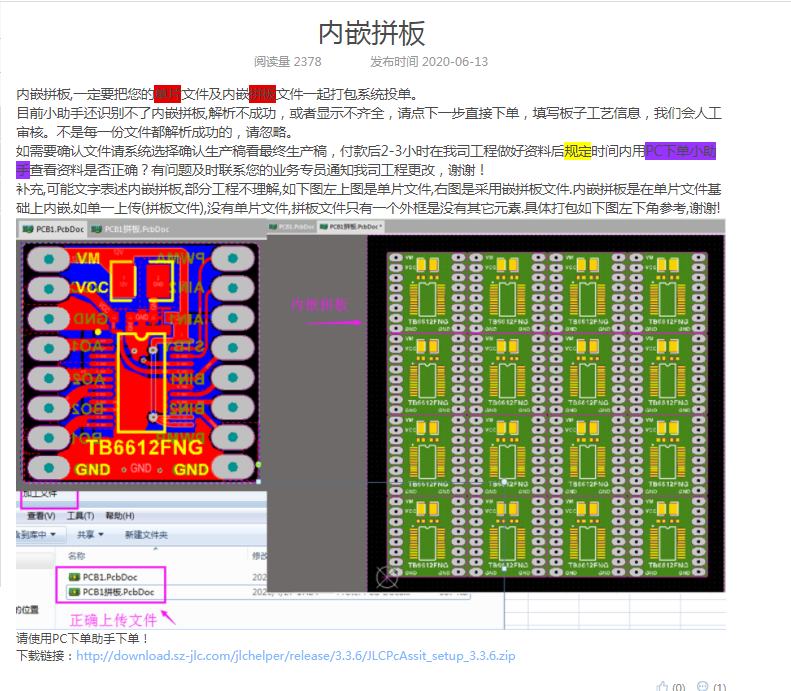Click the 名称 column header to sort

[x=77, y=556]
